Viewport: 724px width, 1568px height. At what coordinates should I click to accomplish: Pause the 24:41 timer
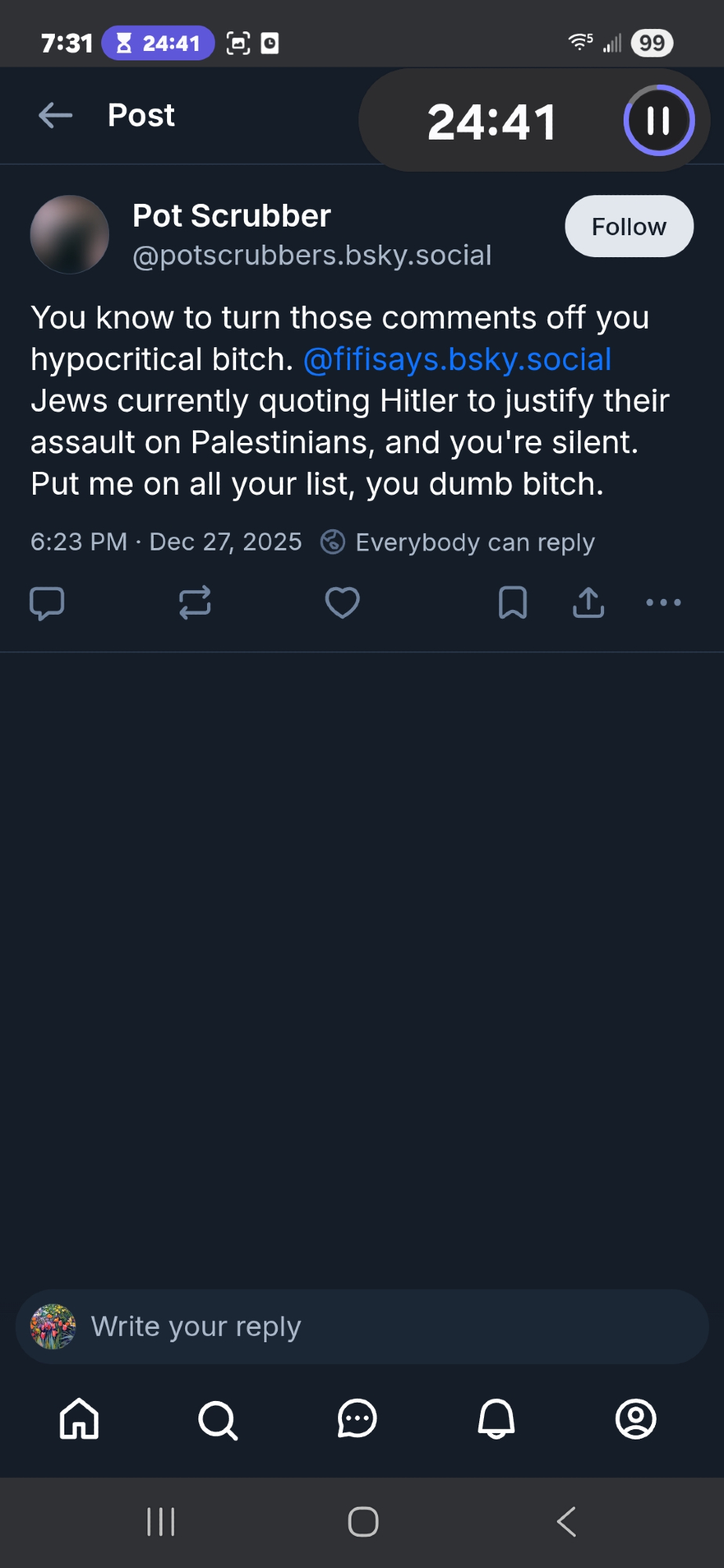point(658,121)
